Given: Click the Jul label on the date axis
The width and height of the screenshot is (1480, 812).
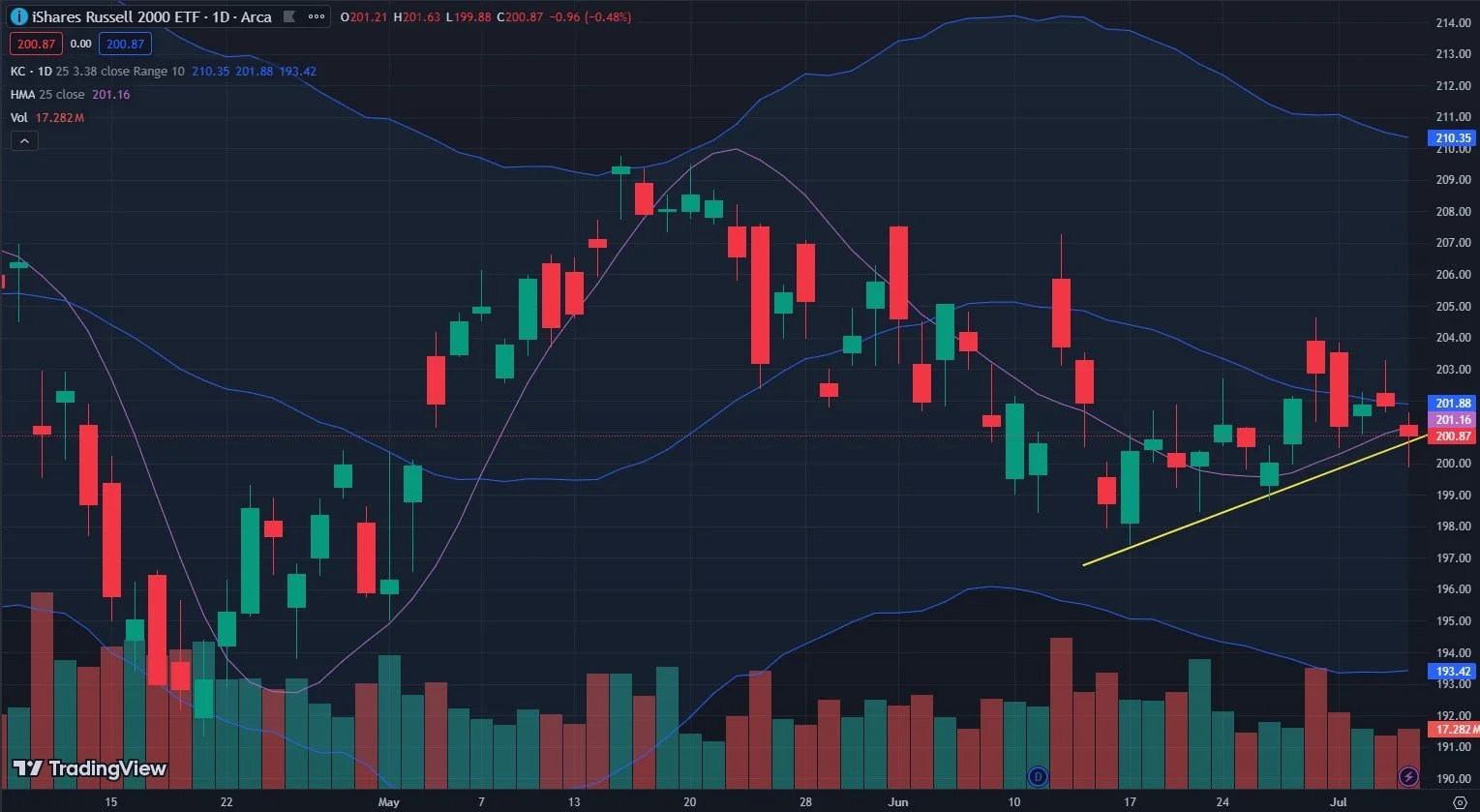Looking at the screenshot, I should tap(1339, 802).
